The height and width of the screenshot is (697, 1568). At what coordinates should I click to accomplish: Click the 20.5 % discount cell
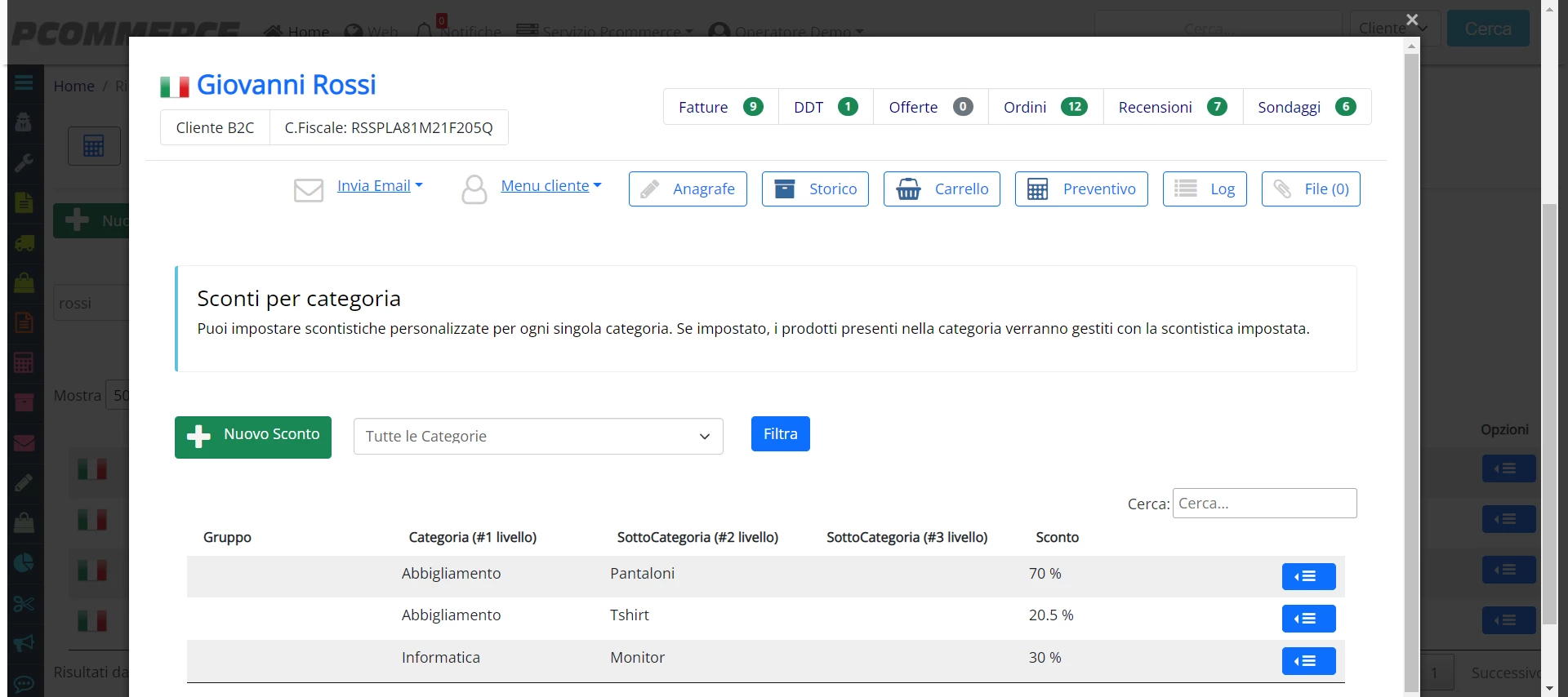(x=1051, y=615)
